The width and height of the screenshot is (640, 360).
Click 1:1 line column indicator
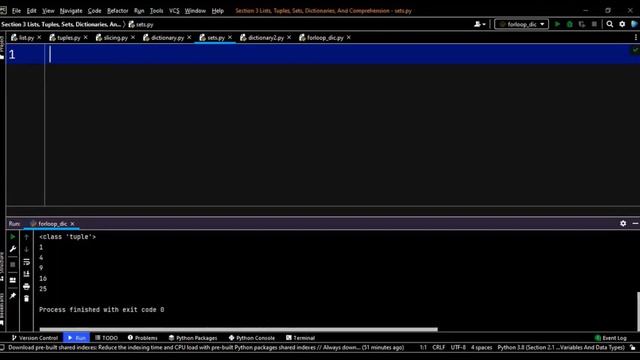[x=423, y=348]
